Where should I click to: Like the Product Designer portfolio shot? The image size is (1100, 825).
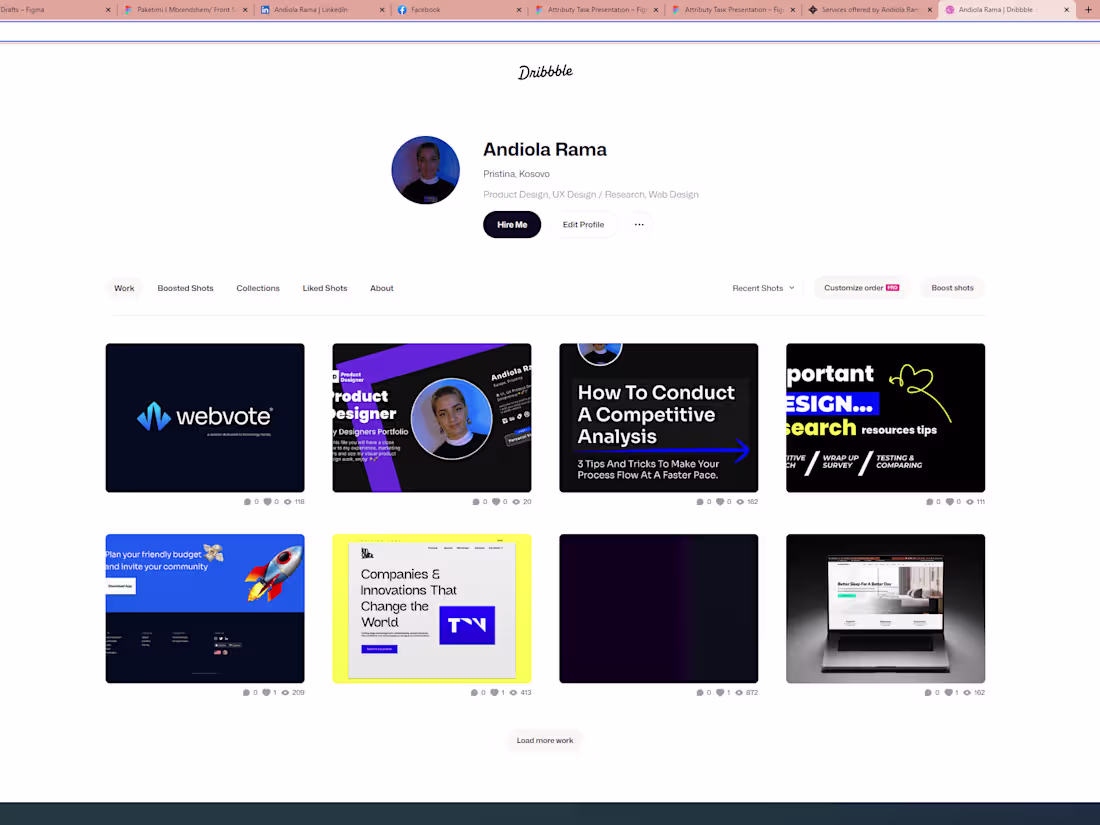[496, 502]
